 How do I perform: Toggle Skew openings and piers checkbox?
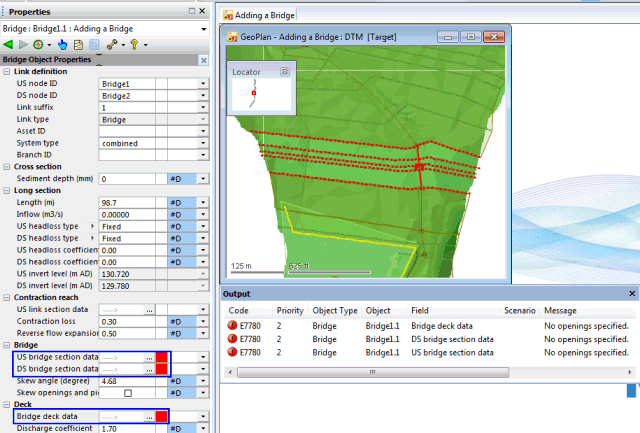[x=128, y=393]
